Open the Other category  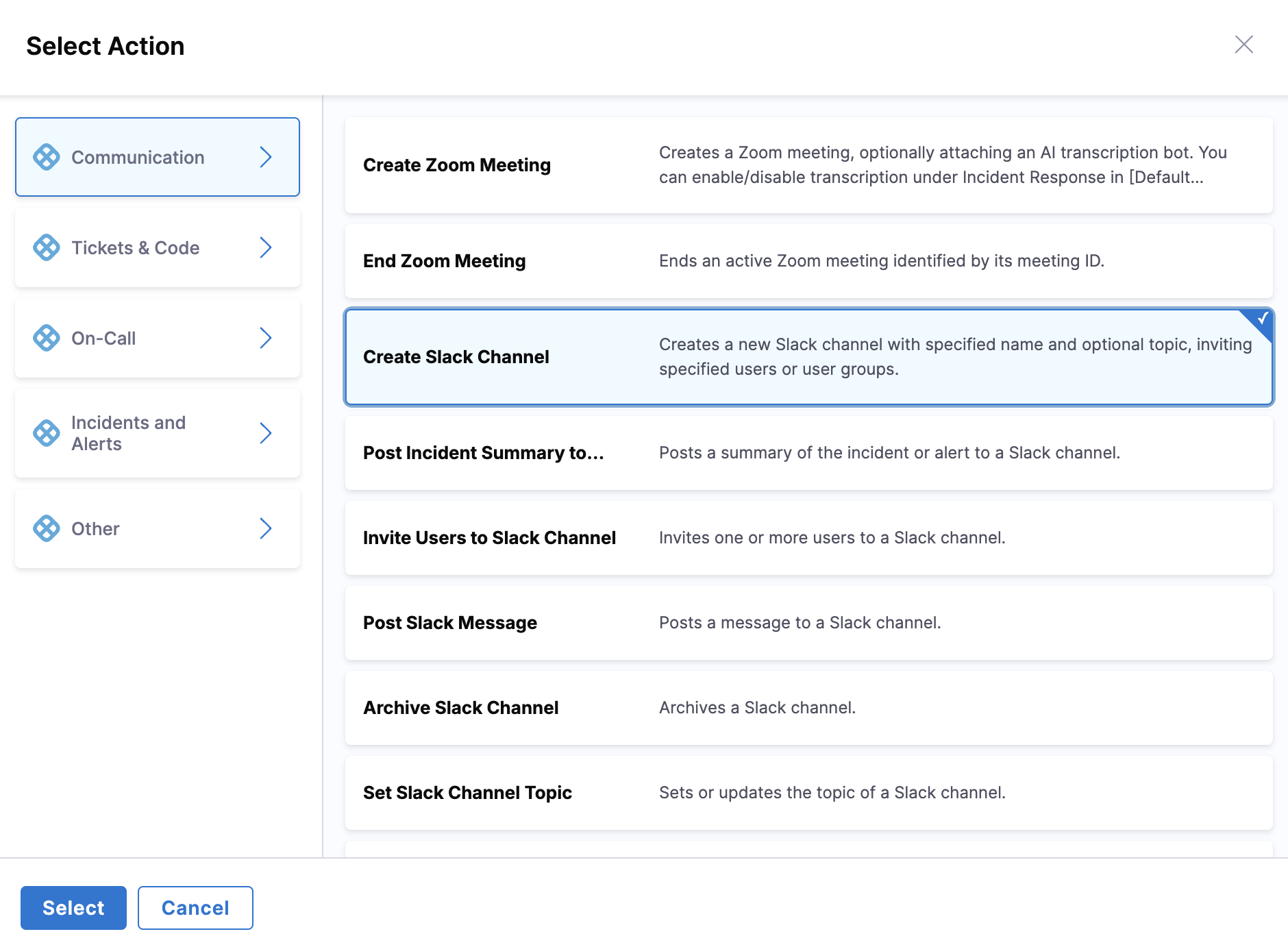coord(158,528)
